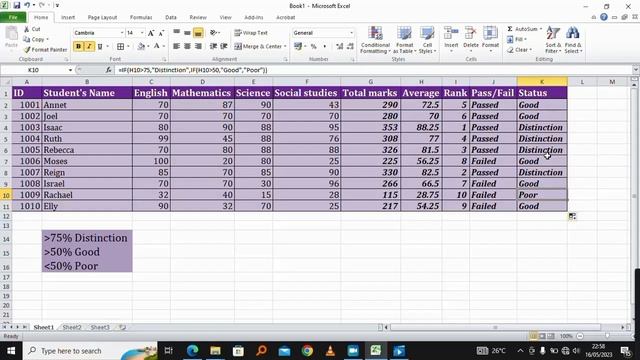Open the Cambria font name dropdown

click(122, 33)
